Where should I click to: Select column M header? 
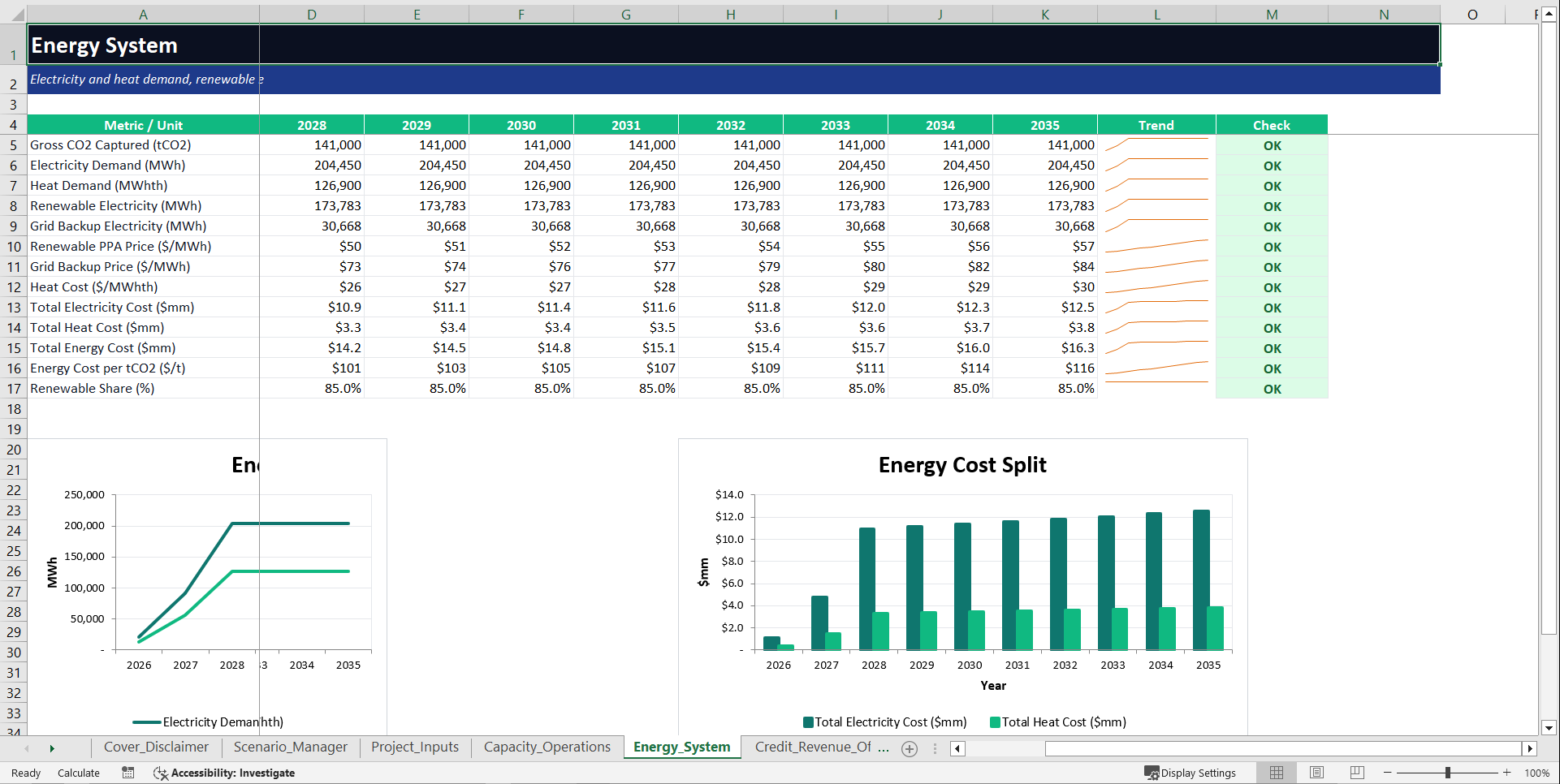coord(1272,14)
